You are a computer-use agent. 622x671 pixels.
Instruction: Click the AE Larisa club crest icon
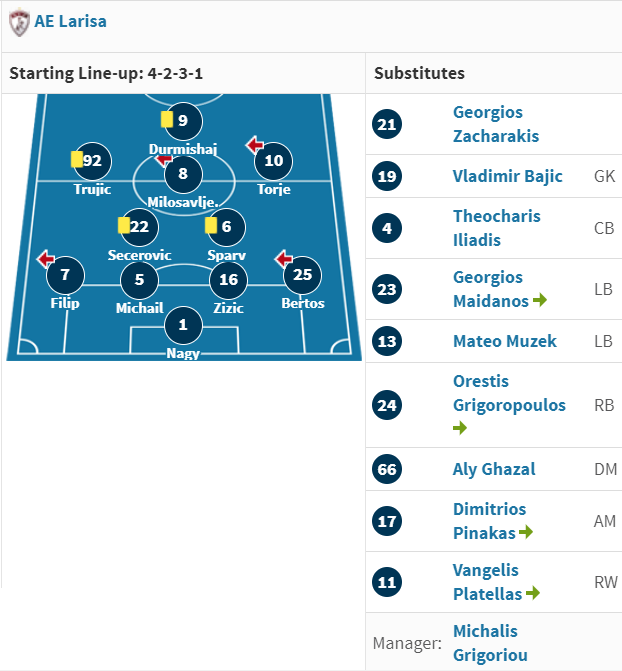(19, 22)
